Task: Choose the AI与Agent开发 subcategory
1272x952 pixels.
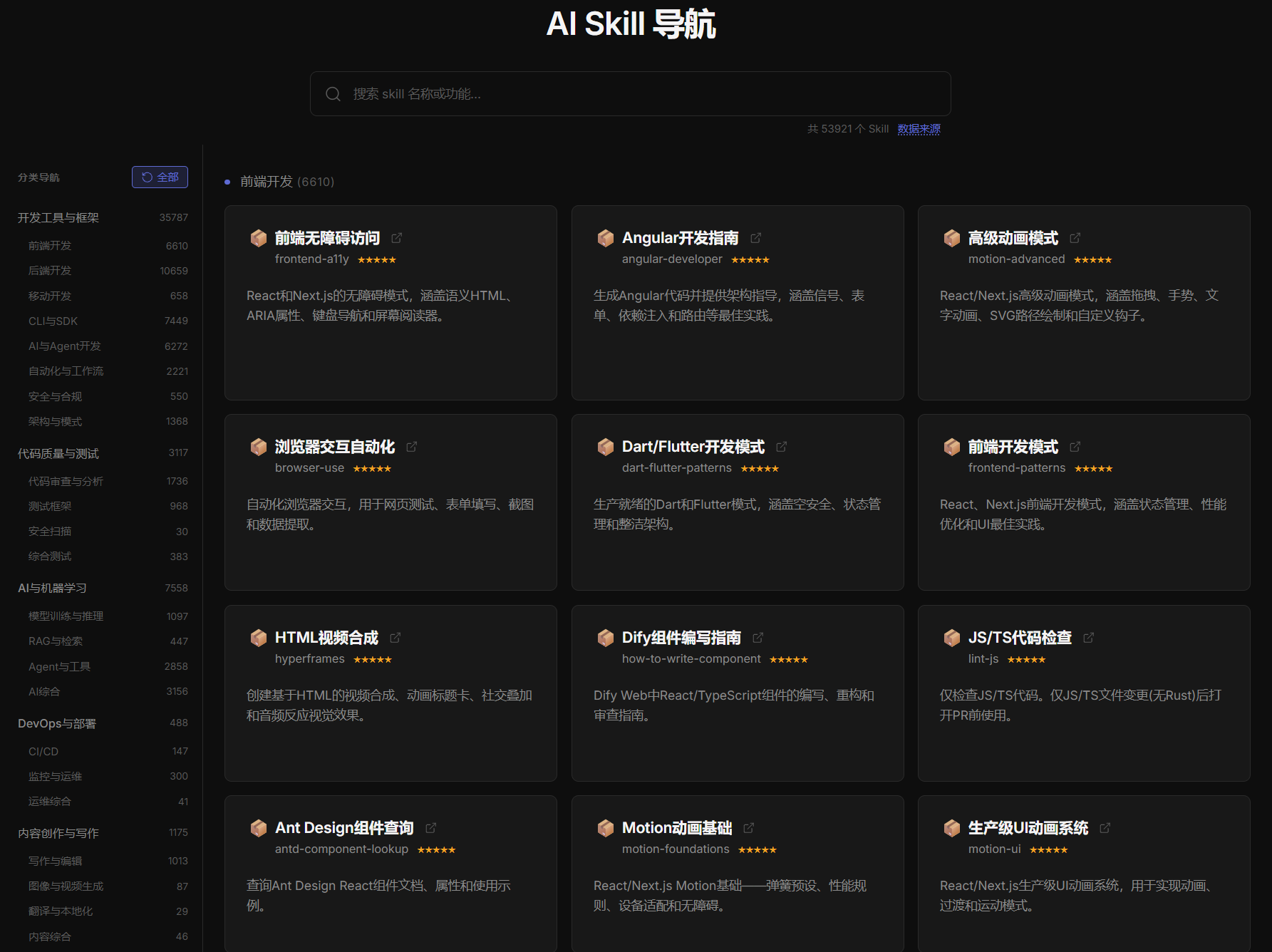Action: pyautogui.click(x=107, y=346)
